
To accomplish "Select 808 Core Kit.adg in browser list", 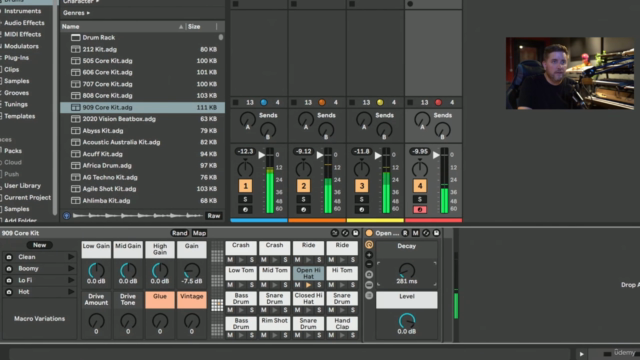I will [x=142, y=96].
